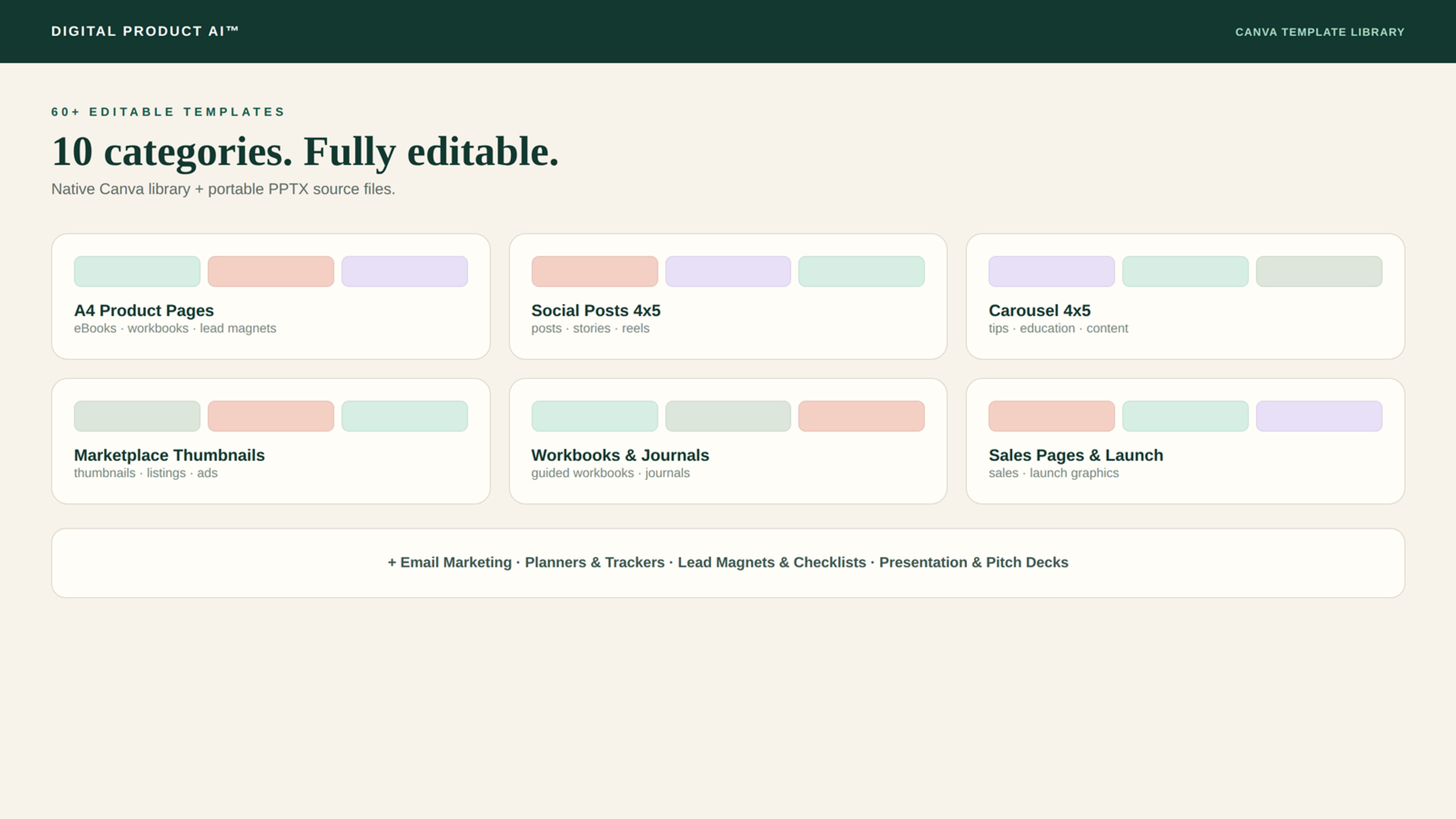This screenshot has height=819, width=1456.
Task: Click the mint swatch in Carousel 4x5
Action: point(1185,271)
